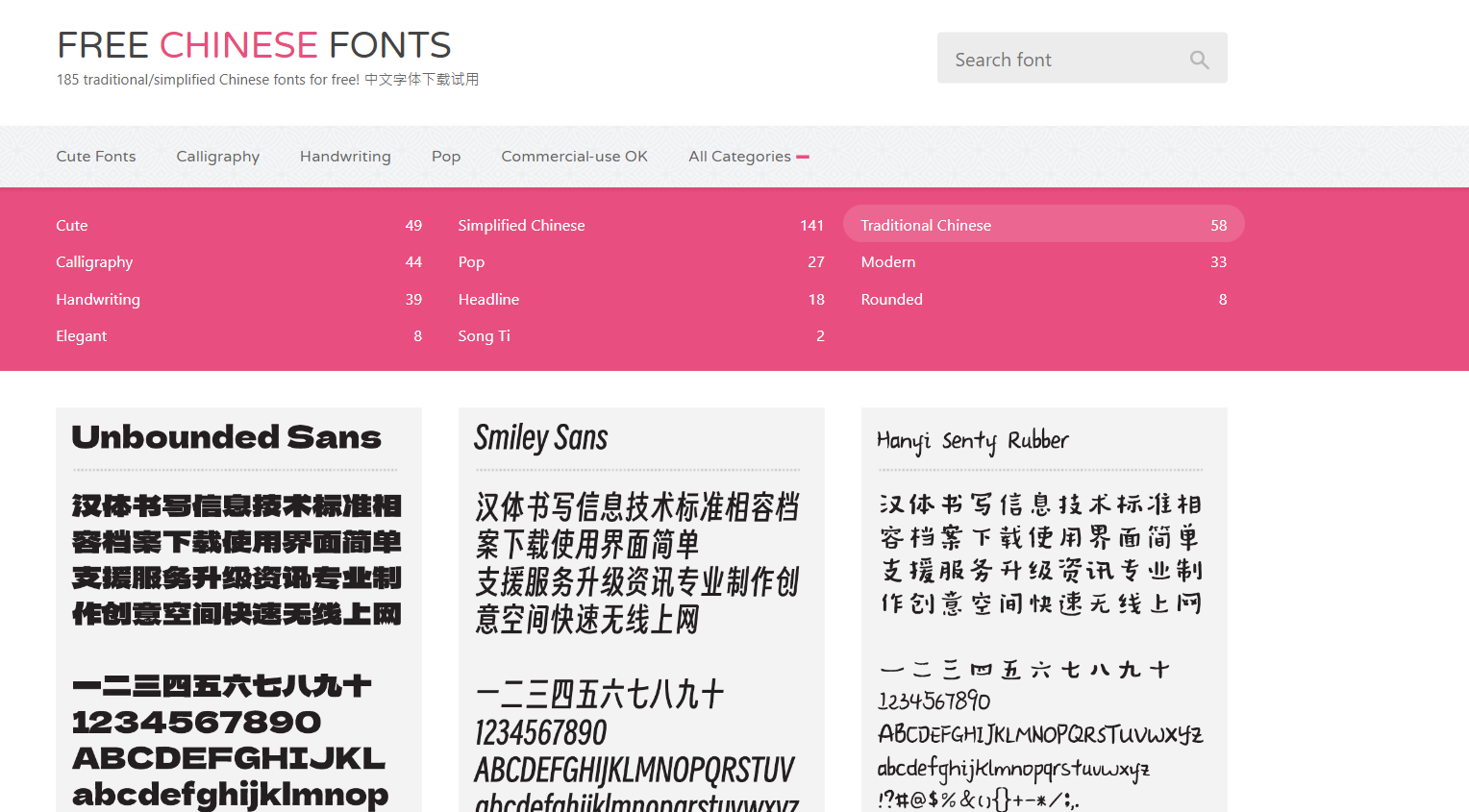Open the Hanyi Senty Rubber font page

coord(972,441)
